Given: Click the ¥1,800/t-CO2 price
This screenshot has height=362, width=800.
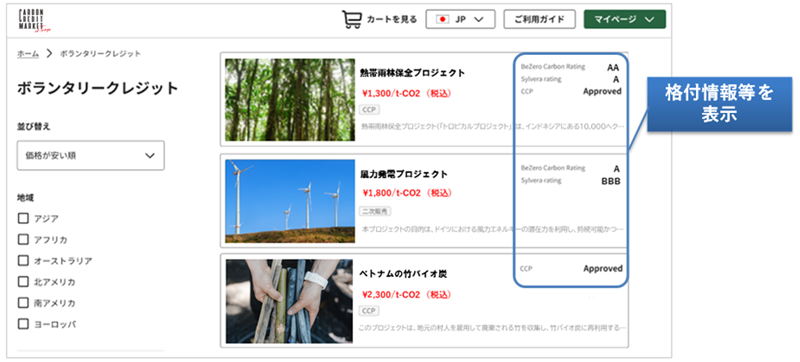Looking at the screenshot, I should coord(407,193).
